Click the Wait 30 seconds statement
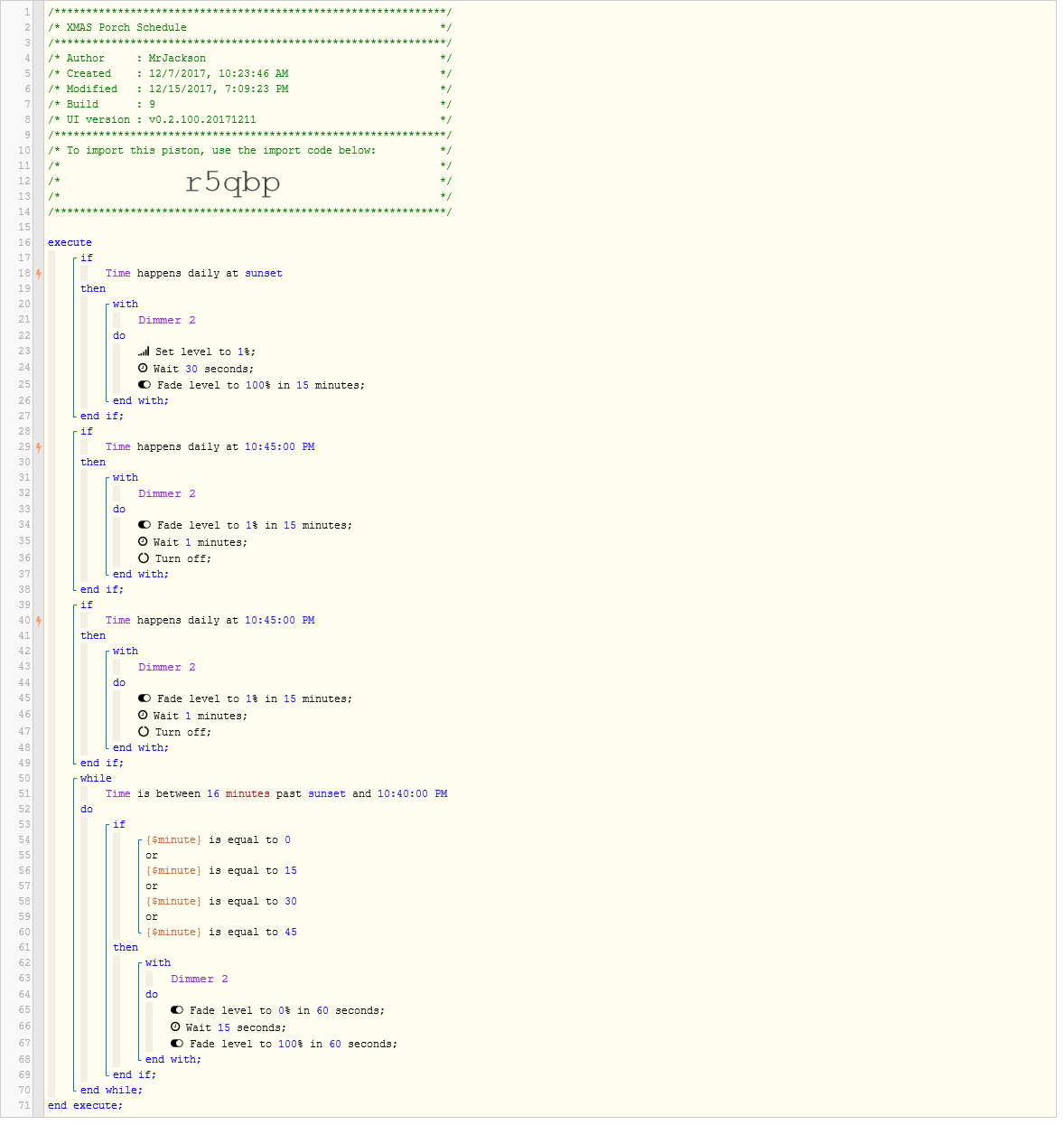The image size is (1064, 1125). click(x=203, y=369)
